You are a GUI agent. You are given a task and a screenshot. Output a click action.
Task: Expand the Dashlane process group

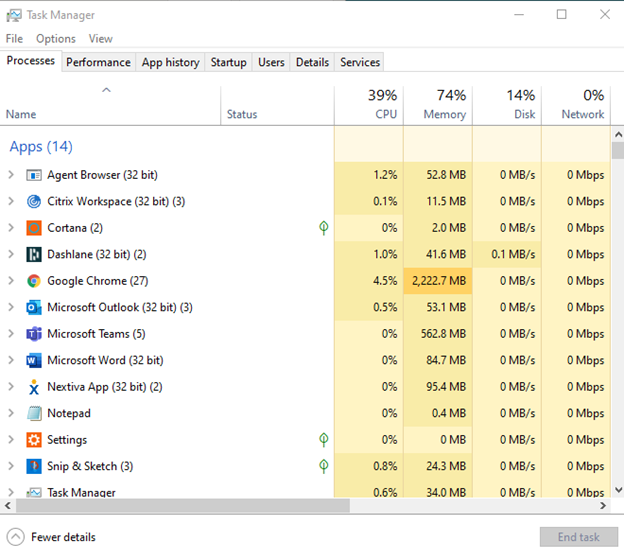point(11,254)
